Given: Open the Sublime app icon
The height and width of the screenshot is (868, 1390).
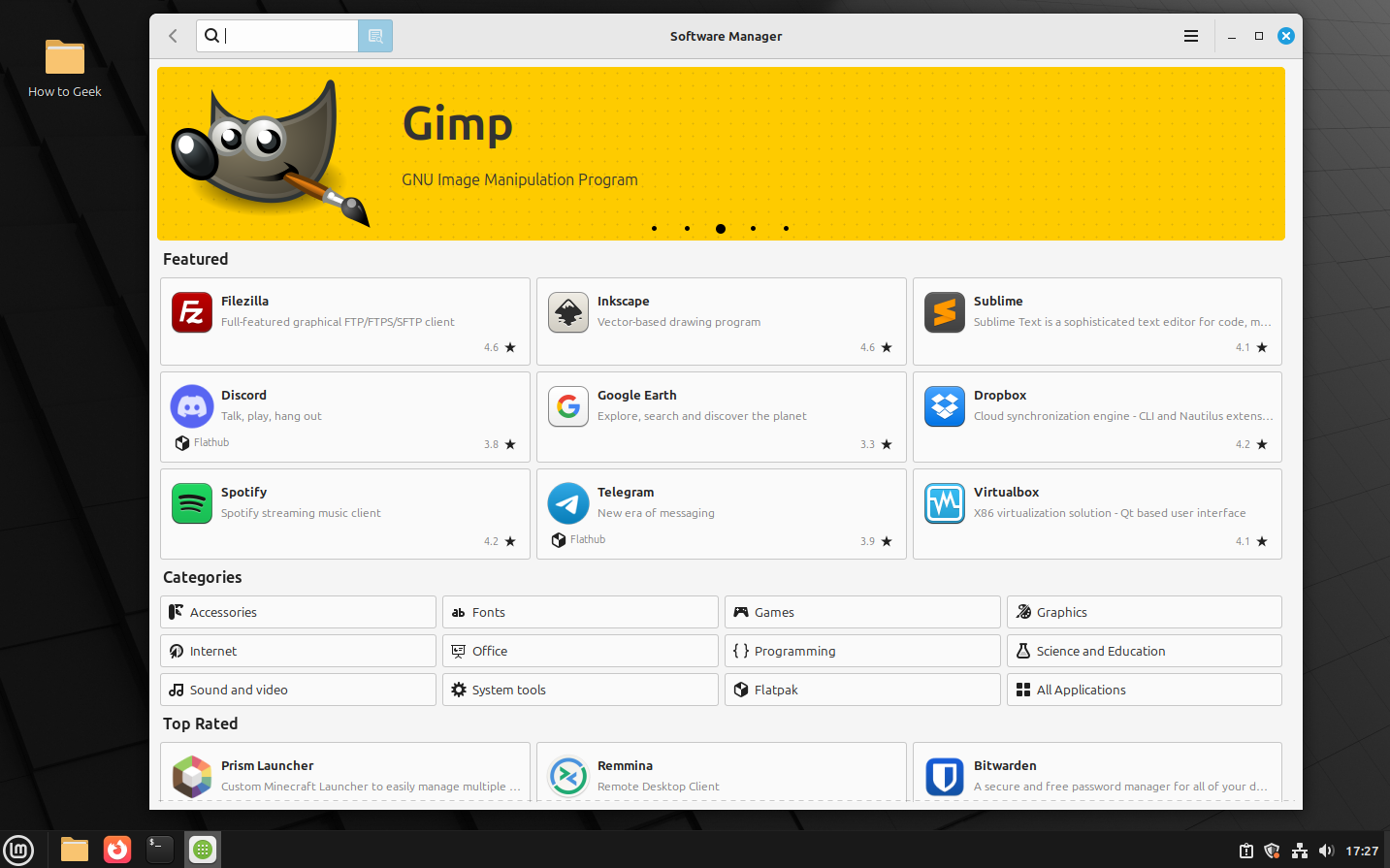Looking at the screenshot, I should click(945, 312).
